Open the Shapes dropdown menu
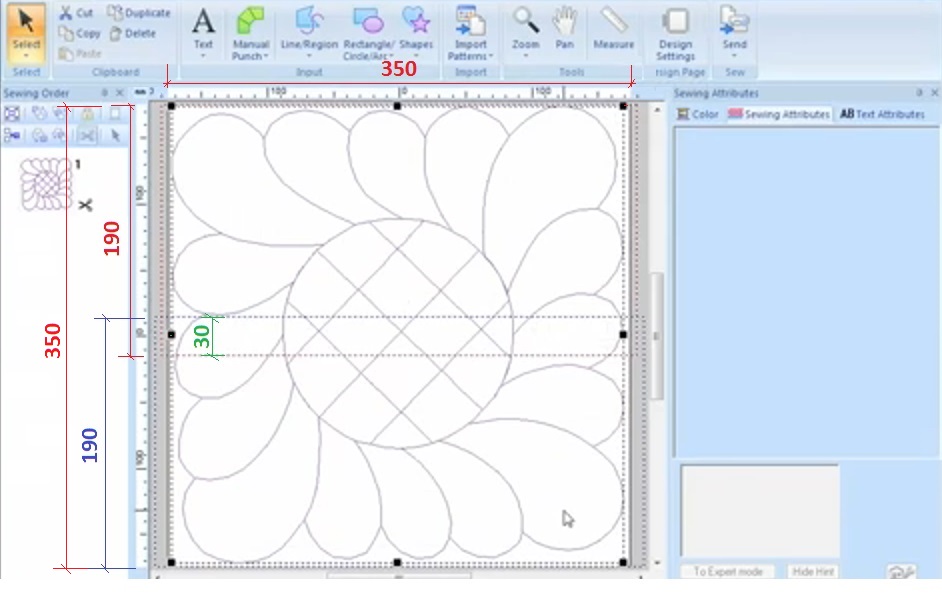 [x=416, y=56]
